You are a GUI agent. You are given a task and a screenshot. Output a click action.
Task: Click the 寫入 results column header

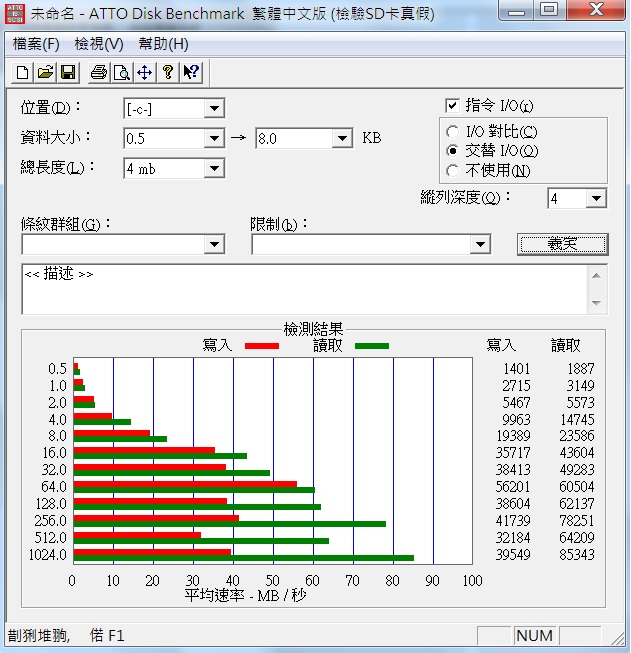click(x=501, y=345)
